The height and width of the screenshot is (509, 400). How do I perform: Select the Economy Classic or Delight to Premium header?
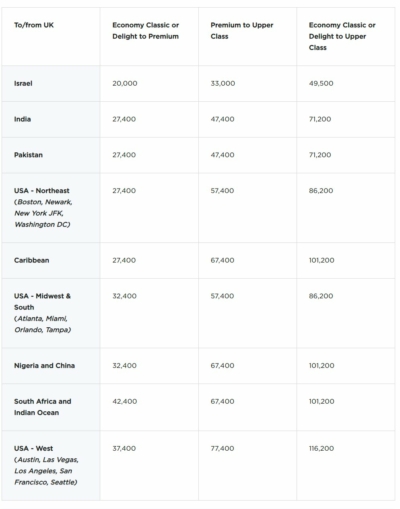[145, 31]
